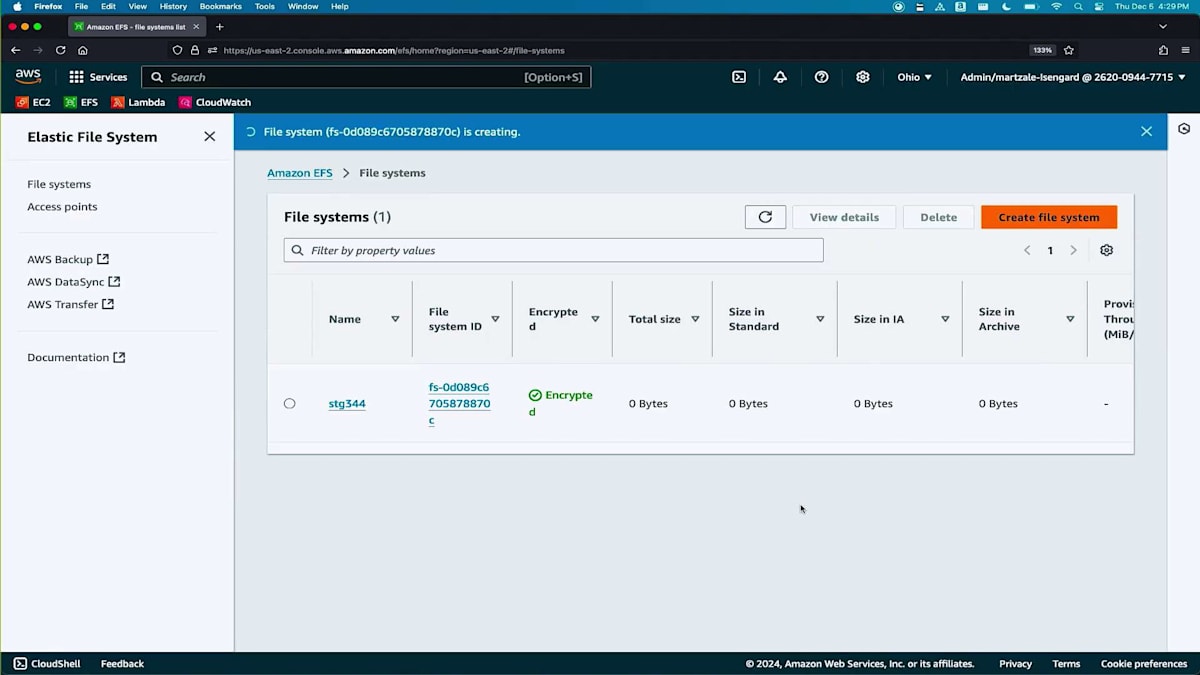Open the CloudWatch favorite shortcut
Viewport: 1200px width, 675px height.
[x=215, y=102]
